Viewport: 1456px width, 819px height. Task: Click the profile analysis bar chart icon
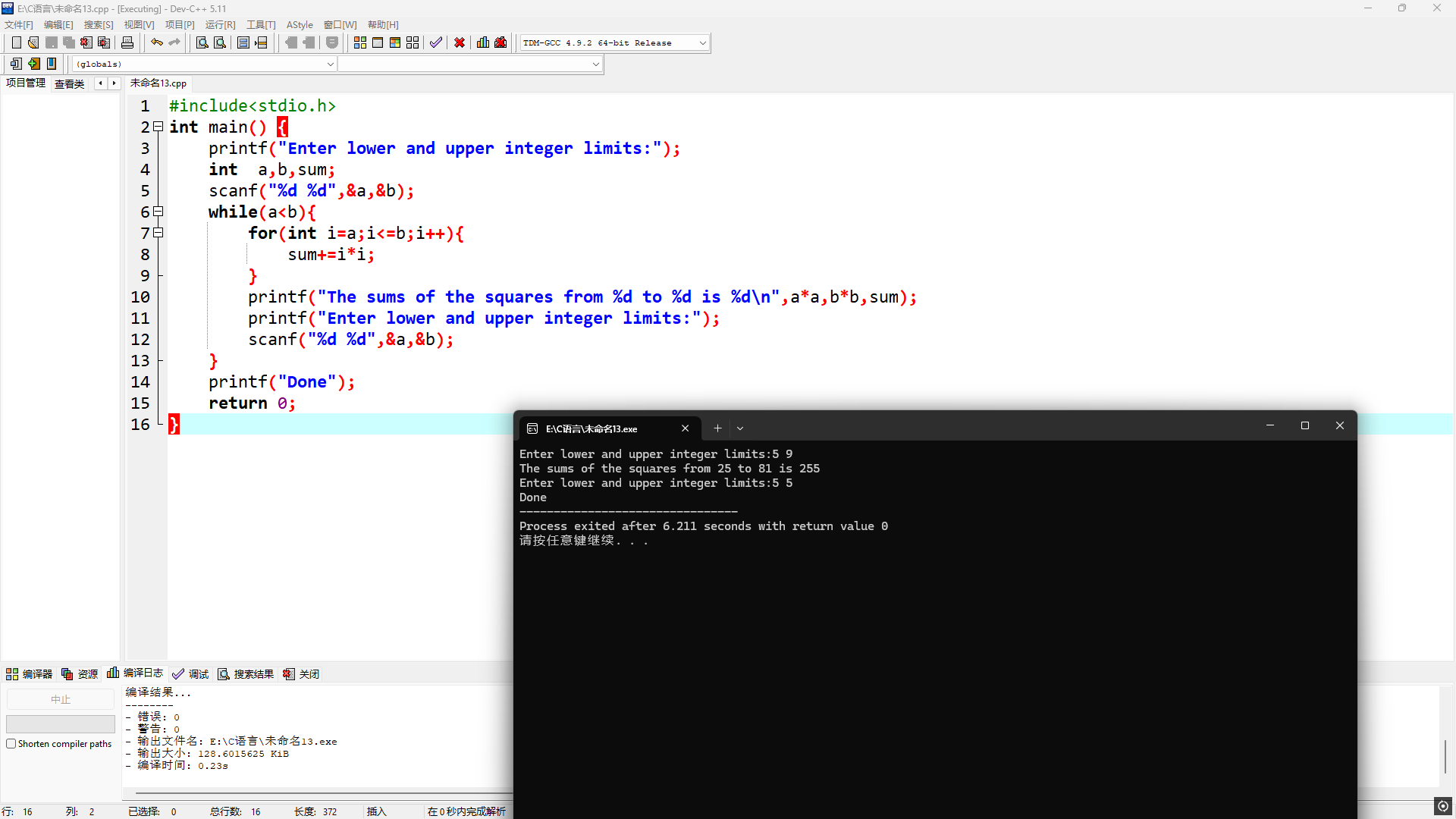(483, 42)
